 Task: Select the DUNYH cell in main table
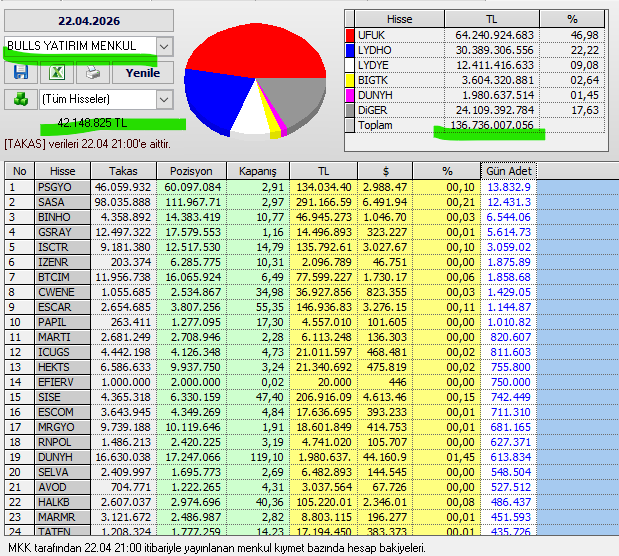[62, 457]
